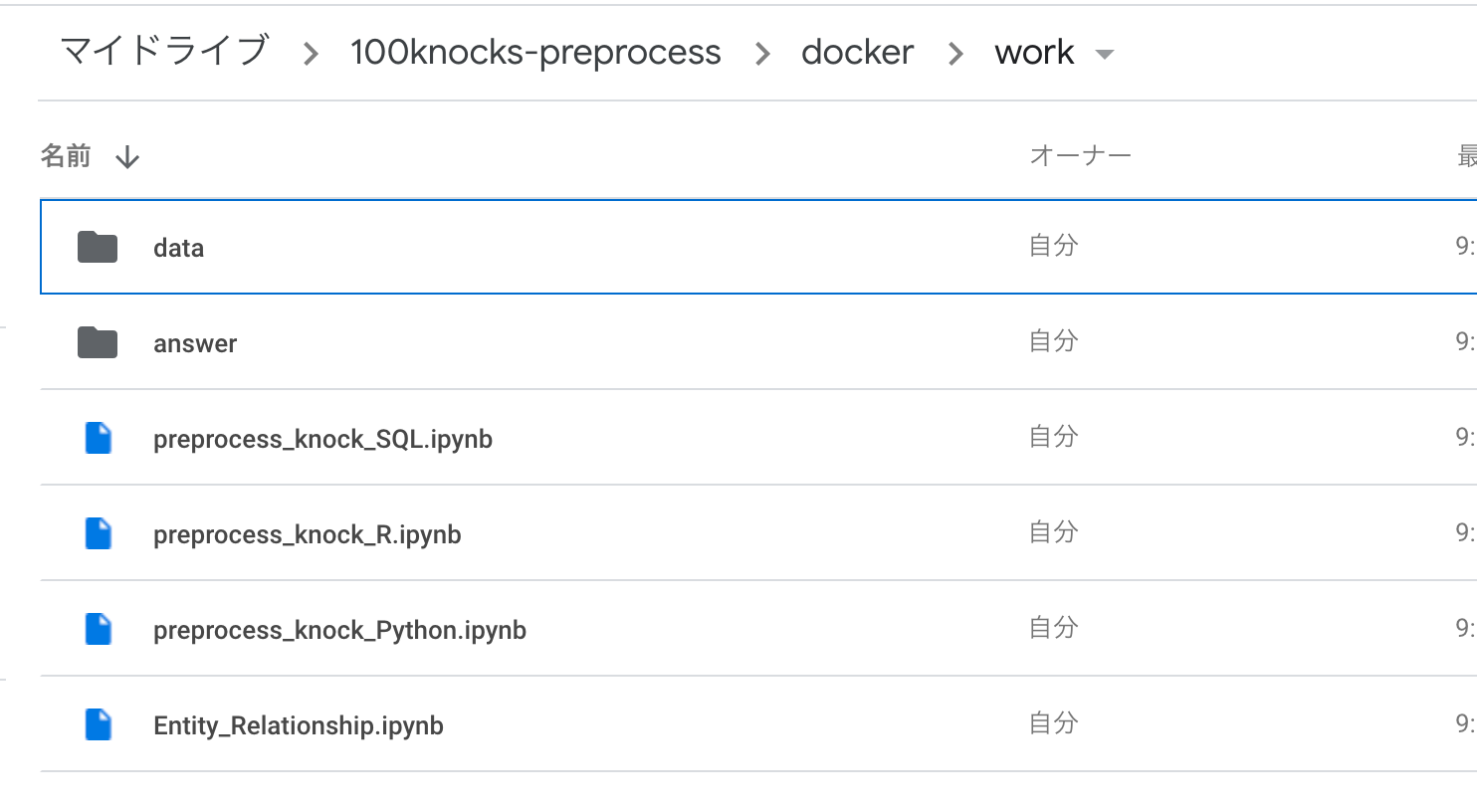Open the work breadcrumb menu
1477x812 pixels.
coord(1034,52)
